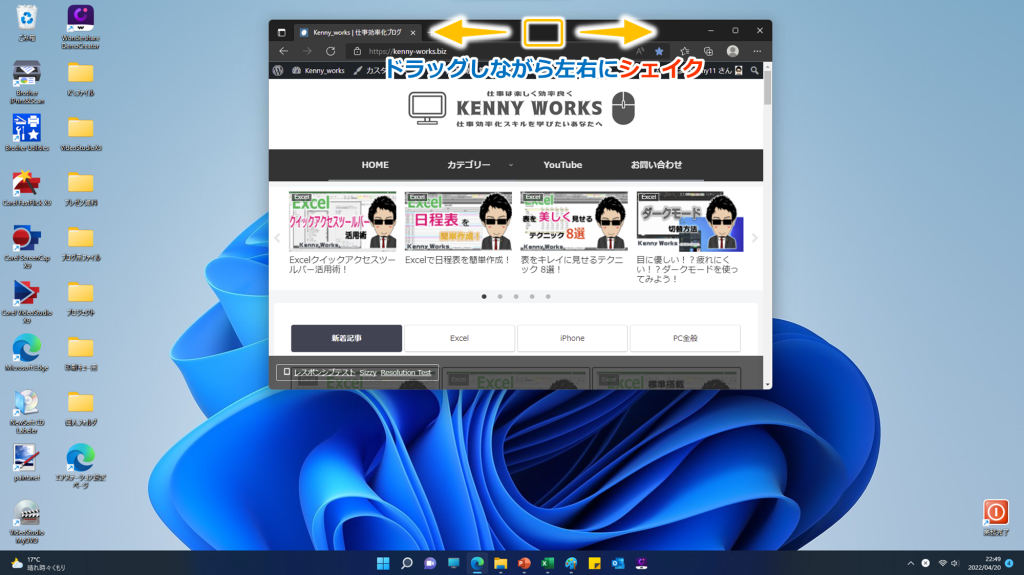
Task: Open the YouTube navigation link
Action: [562, 165]
